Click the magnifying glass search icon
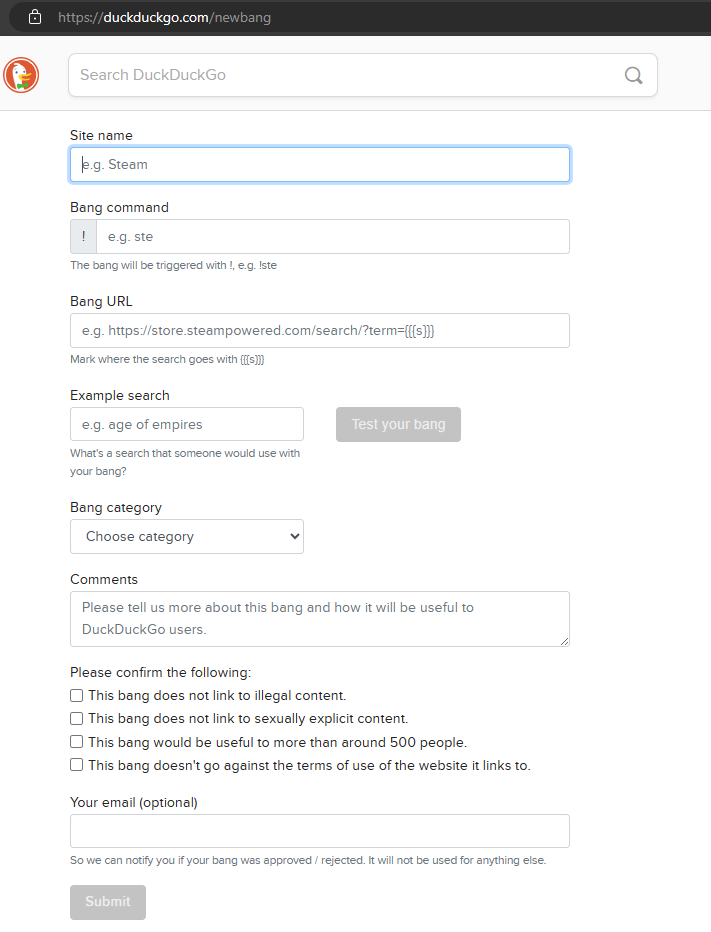The image size is (711, 932). click(633, 74)
